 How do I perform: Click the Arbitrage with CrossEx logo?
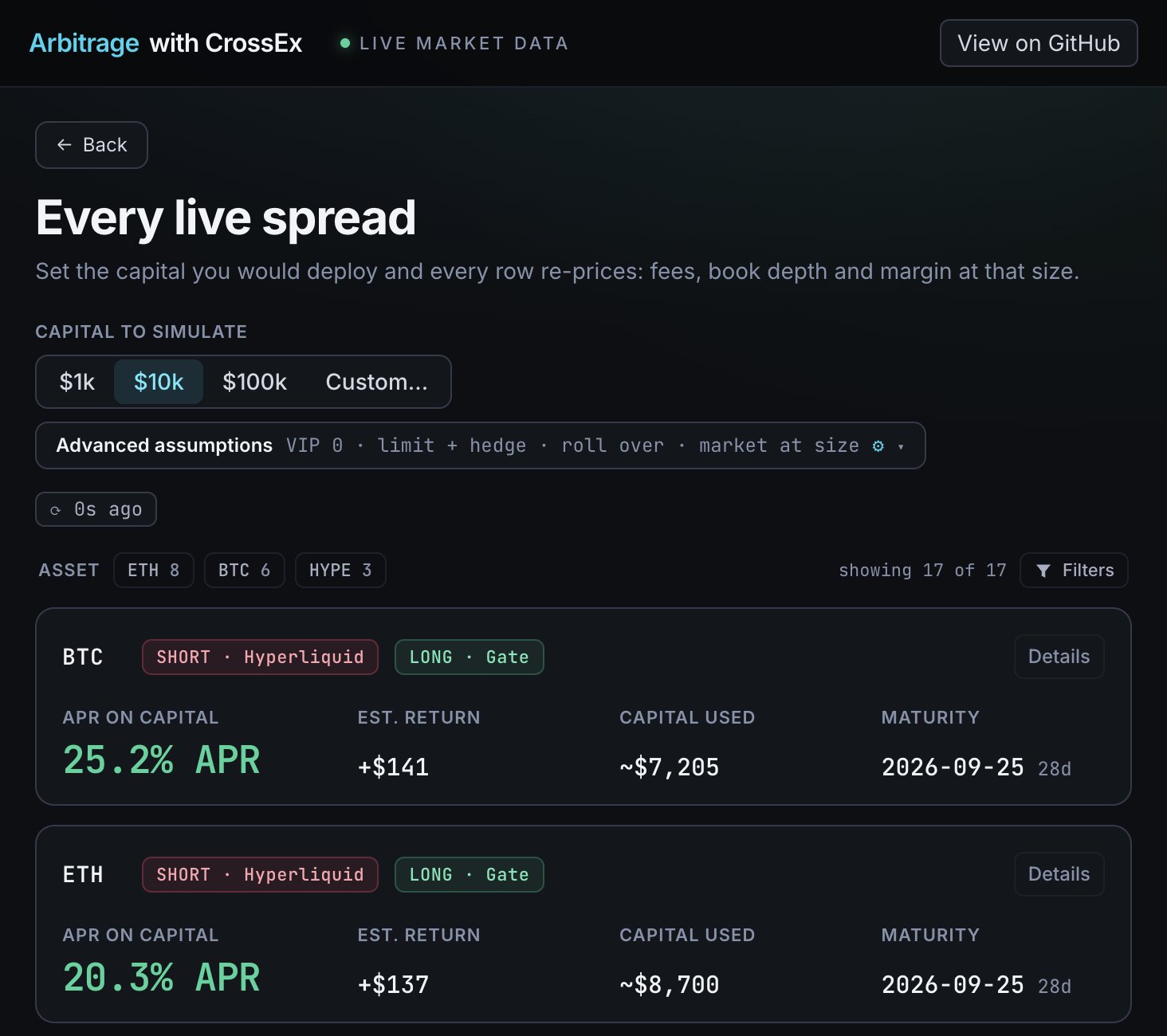click(166, 43)
